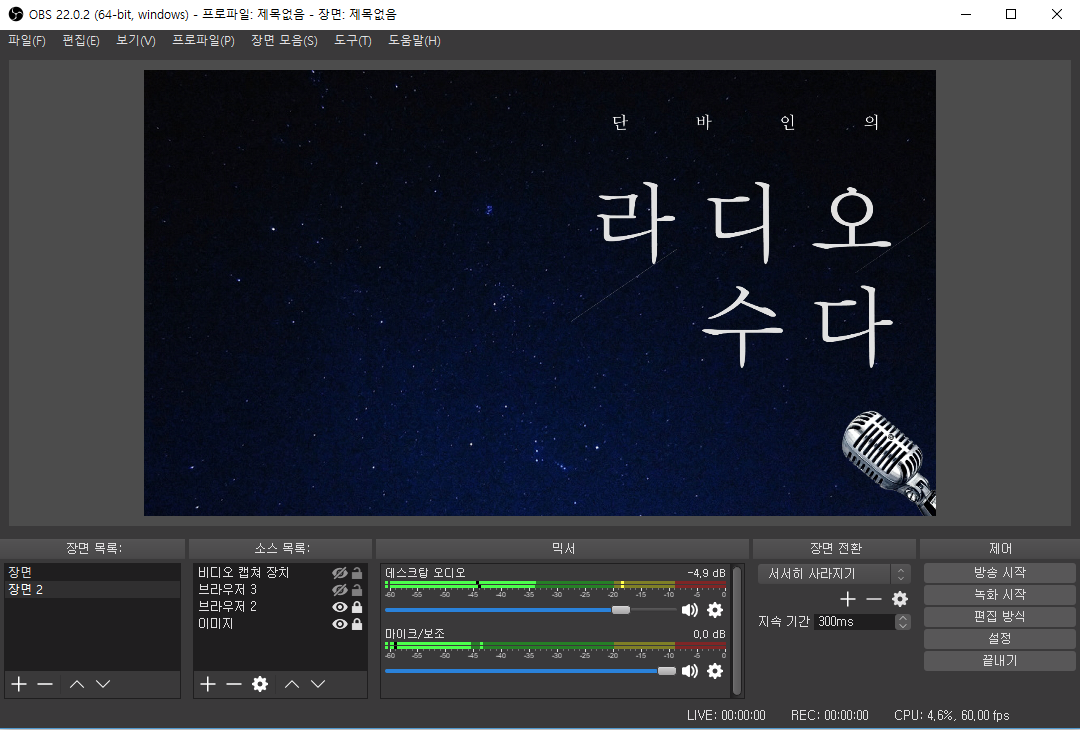Move the source up in the source list
The image size is (1080, 730).
(x=292, y=684)
